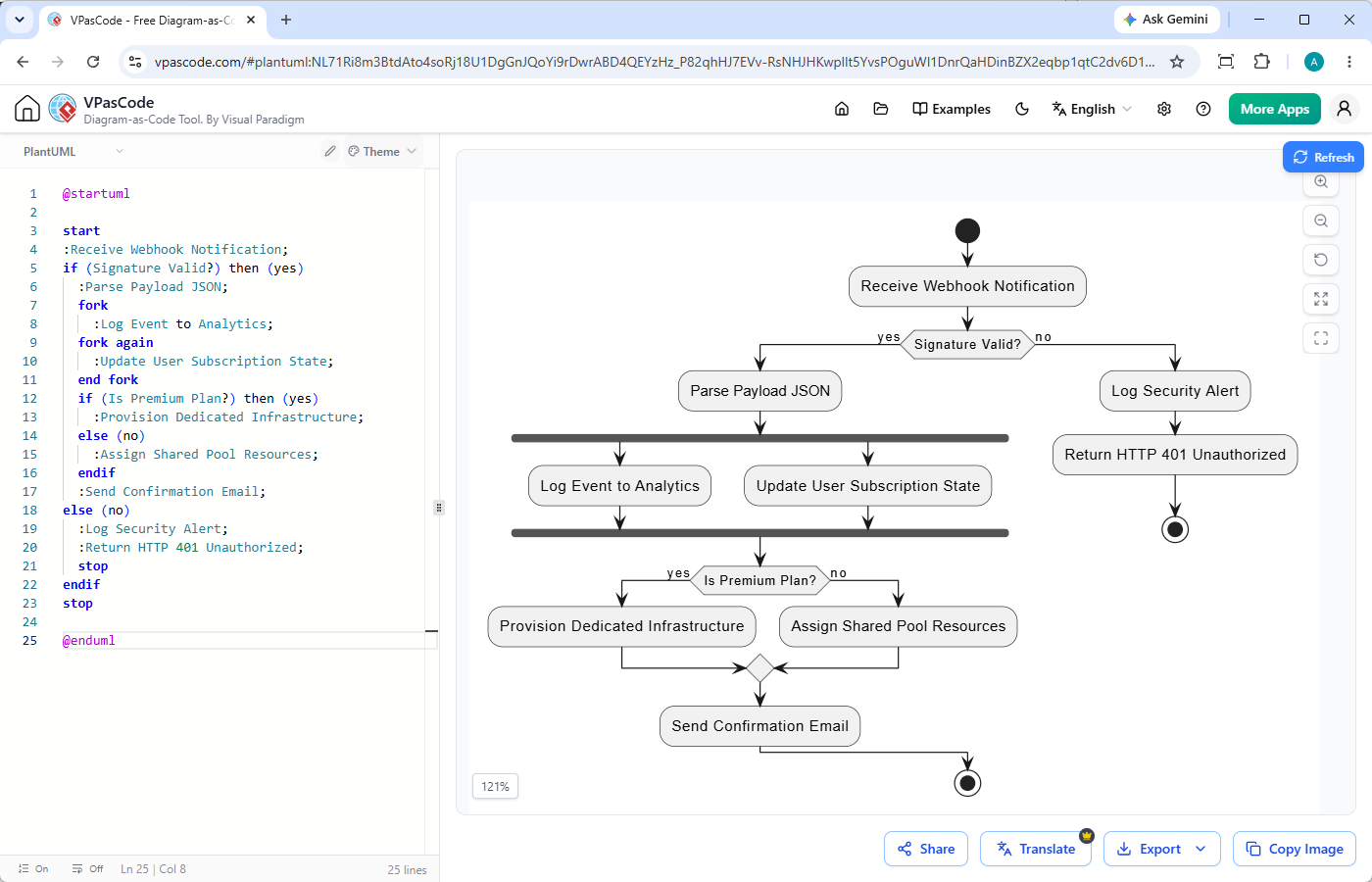
Task: Open a new browser tab
Action: (286, 20)
